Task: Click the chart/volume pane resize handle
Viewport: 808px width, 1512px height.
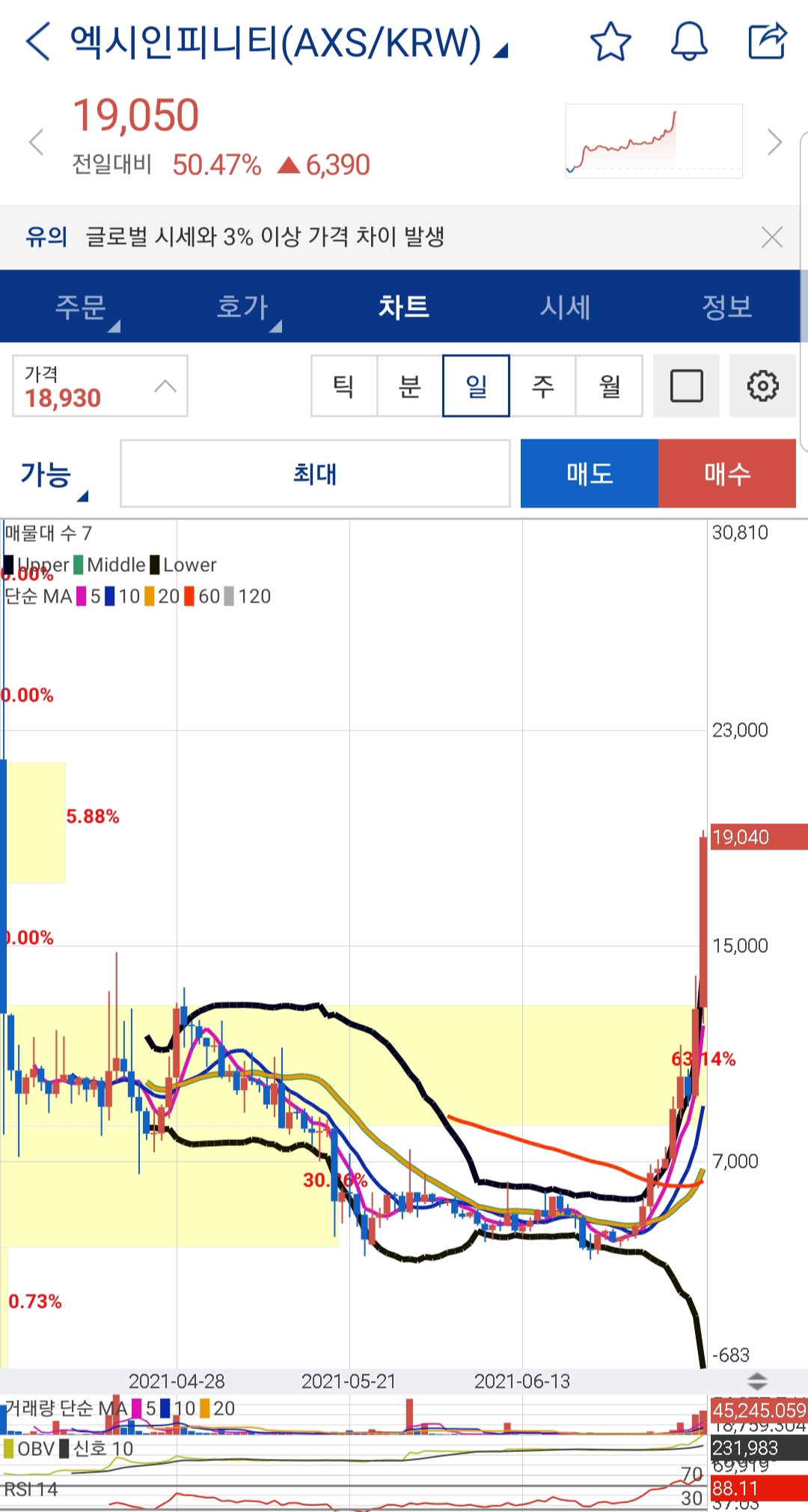Action: [x=758, y=1381]
